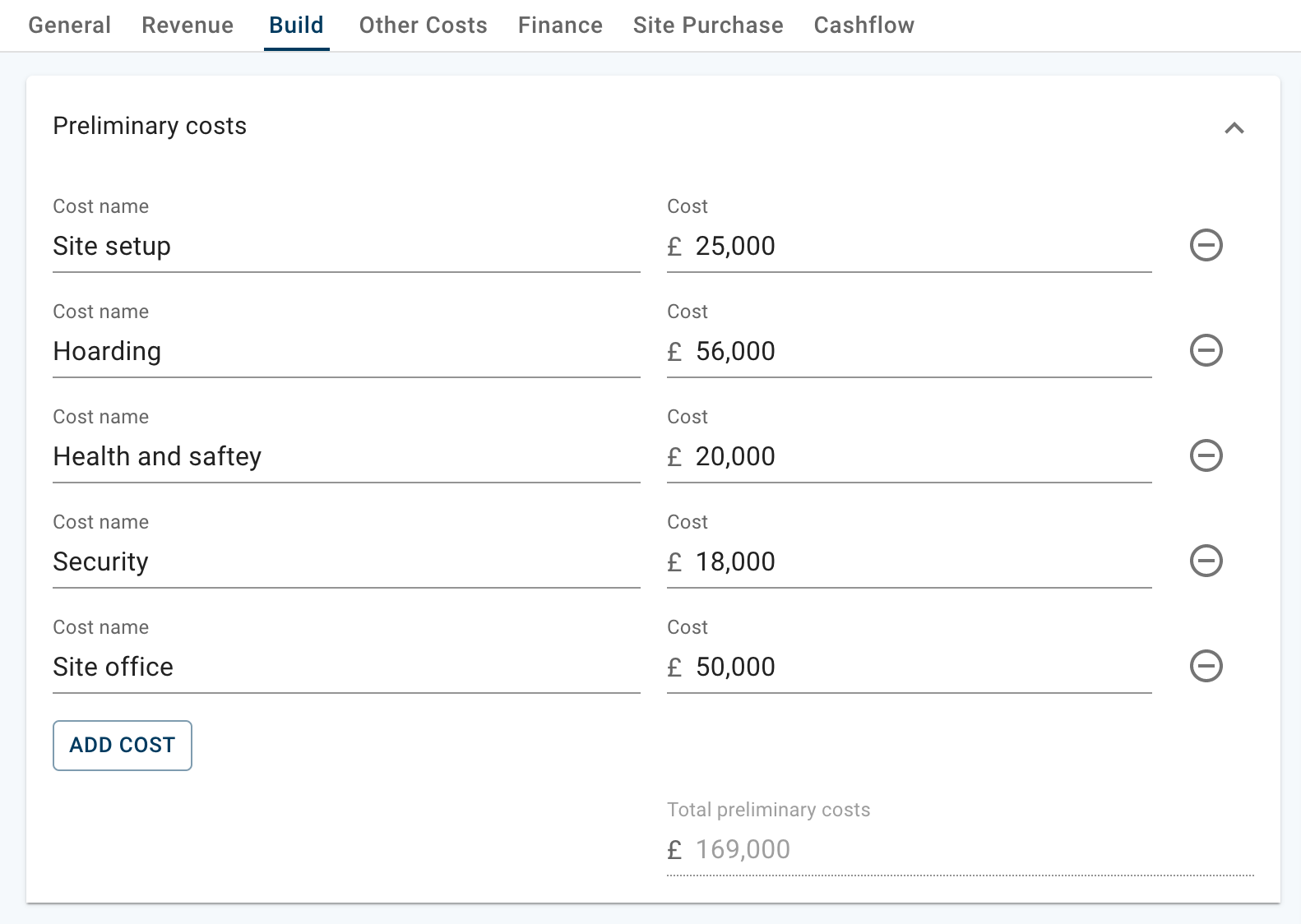1301x924 pixels.
Task: Edit the 56,000 cost amount
Action: click(x=909, y=351)
